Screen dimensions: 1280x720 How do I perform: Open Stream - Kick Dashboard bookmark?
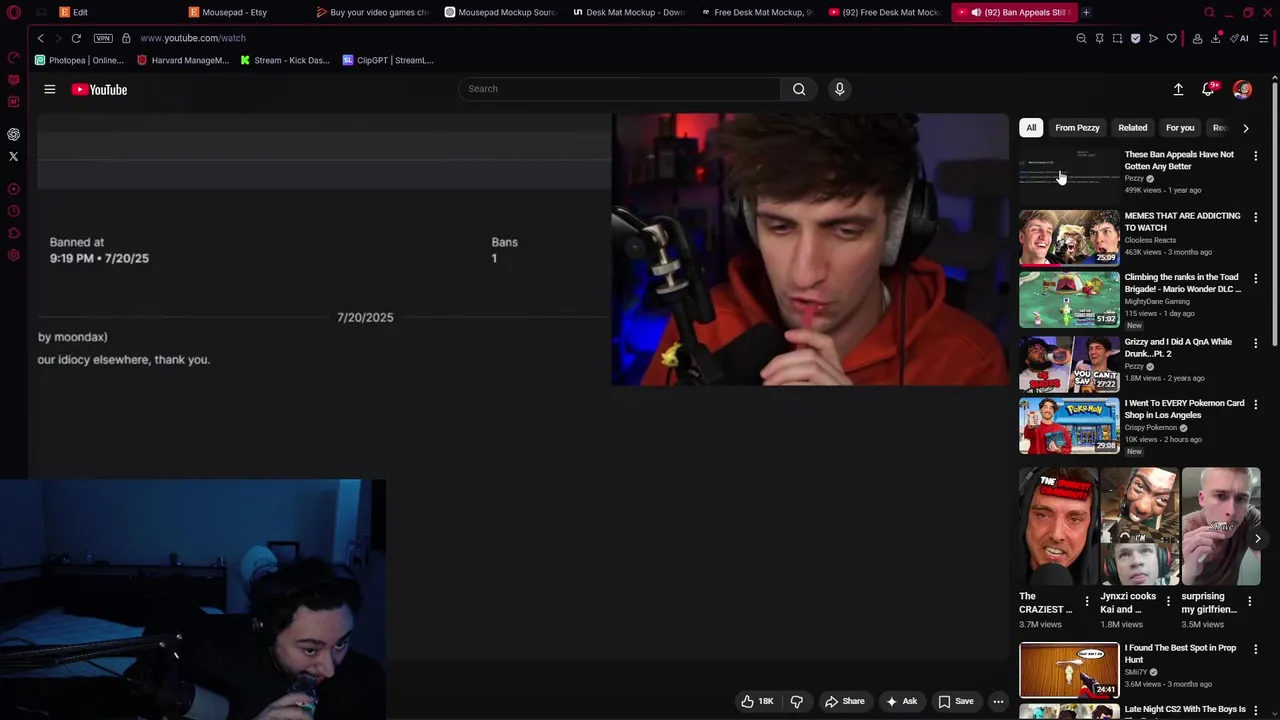pos(285,60)
